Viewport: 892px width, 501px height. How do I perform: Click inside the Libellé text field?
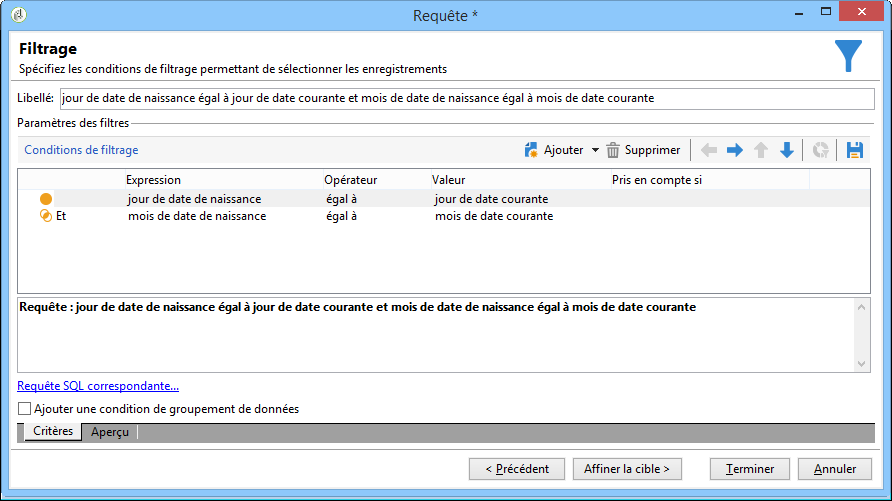pos(467,98)
